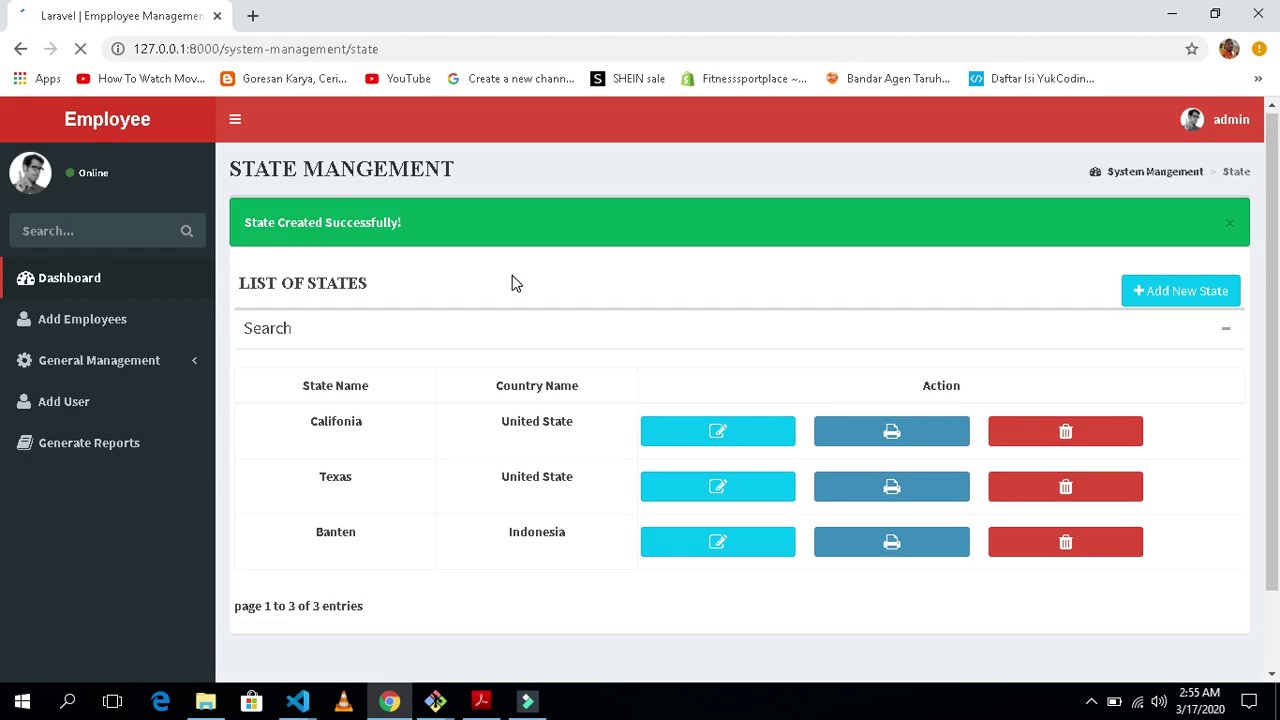
Task: Print the Texas state row
Action: (x=891, y=486)
